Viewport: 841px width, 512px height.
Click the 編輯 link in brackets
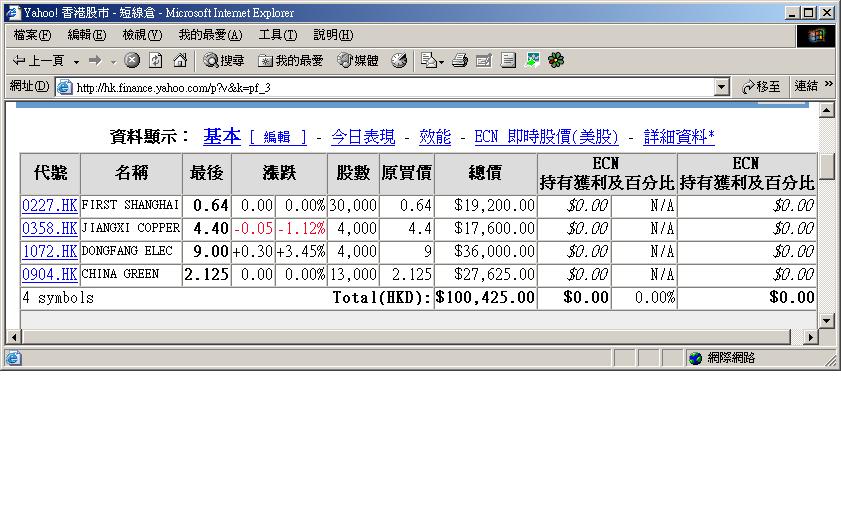pos(277,137)
